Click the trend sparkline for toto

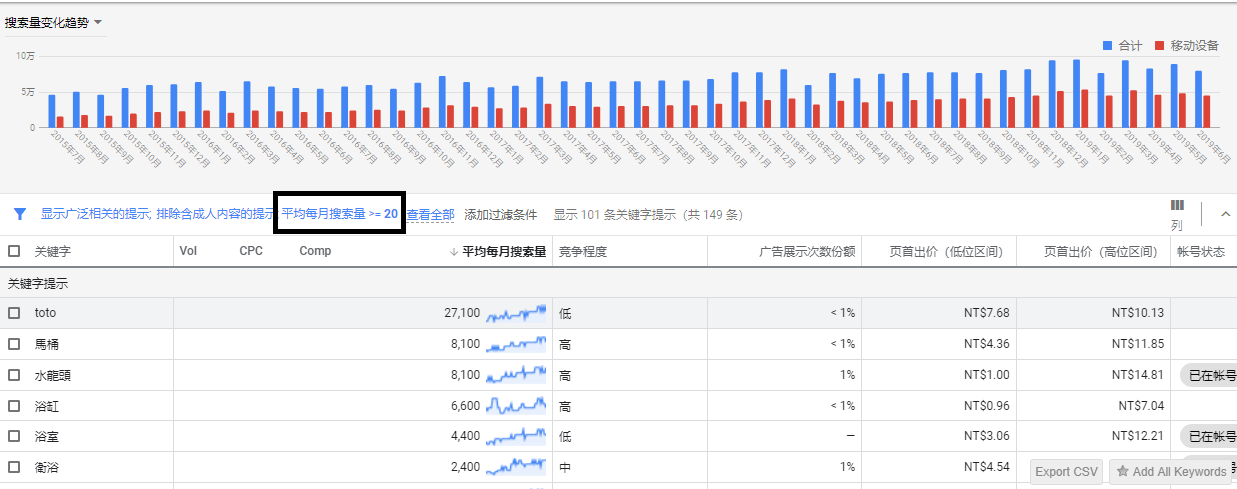[x=516, y=313]
